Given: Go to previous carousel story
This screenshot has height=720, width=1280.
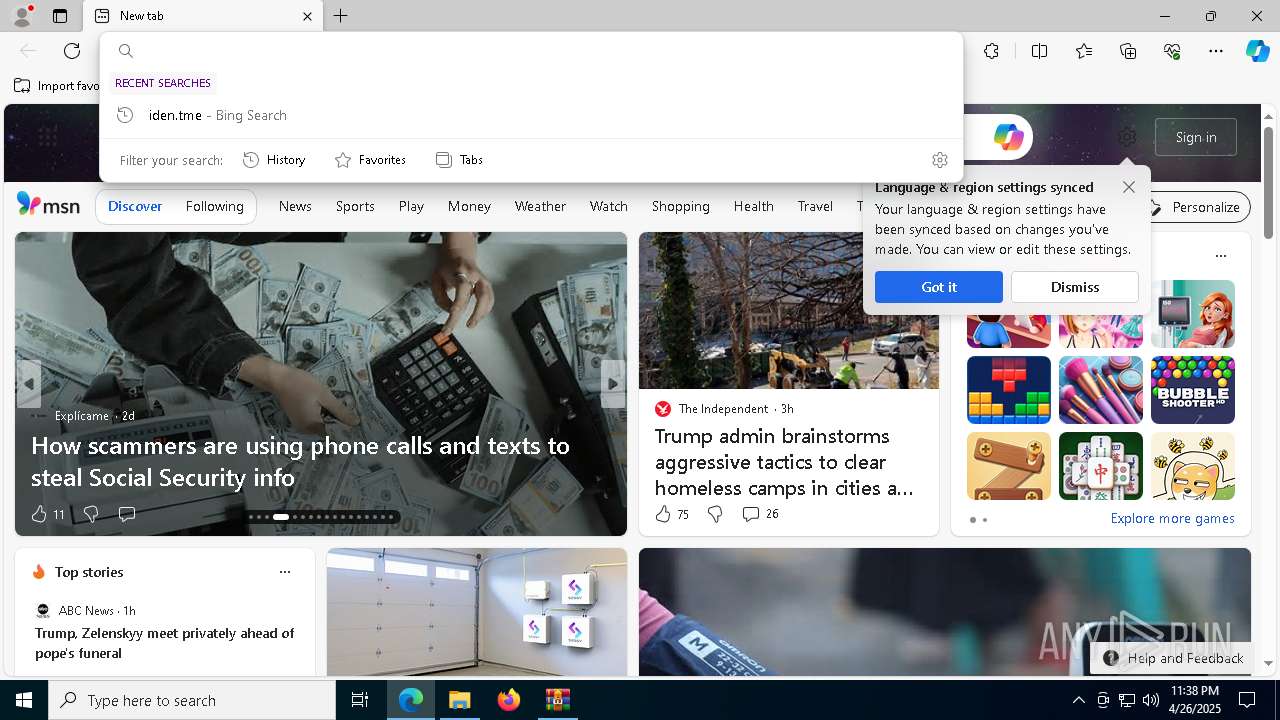Looking at the screenshot, I should pos(29,384).
